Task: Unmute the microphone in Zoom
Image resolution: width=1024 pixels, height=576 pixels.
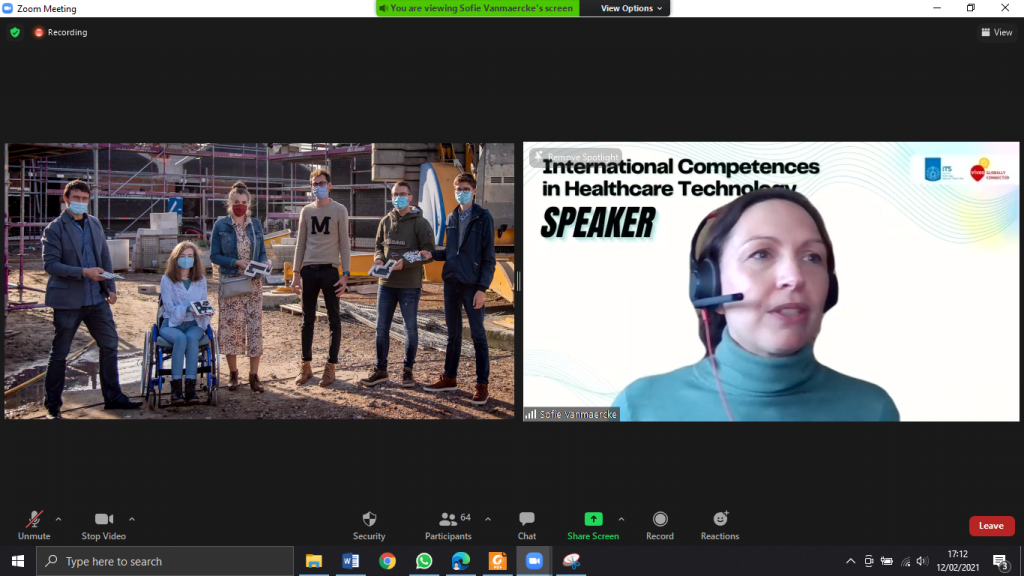Action: point(34,520)
